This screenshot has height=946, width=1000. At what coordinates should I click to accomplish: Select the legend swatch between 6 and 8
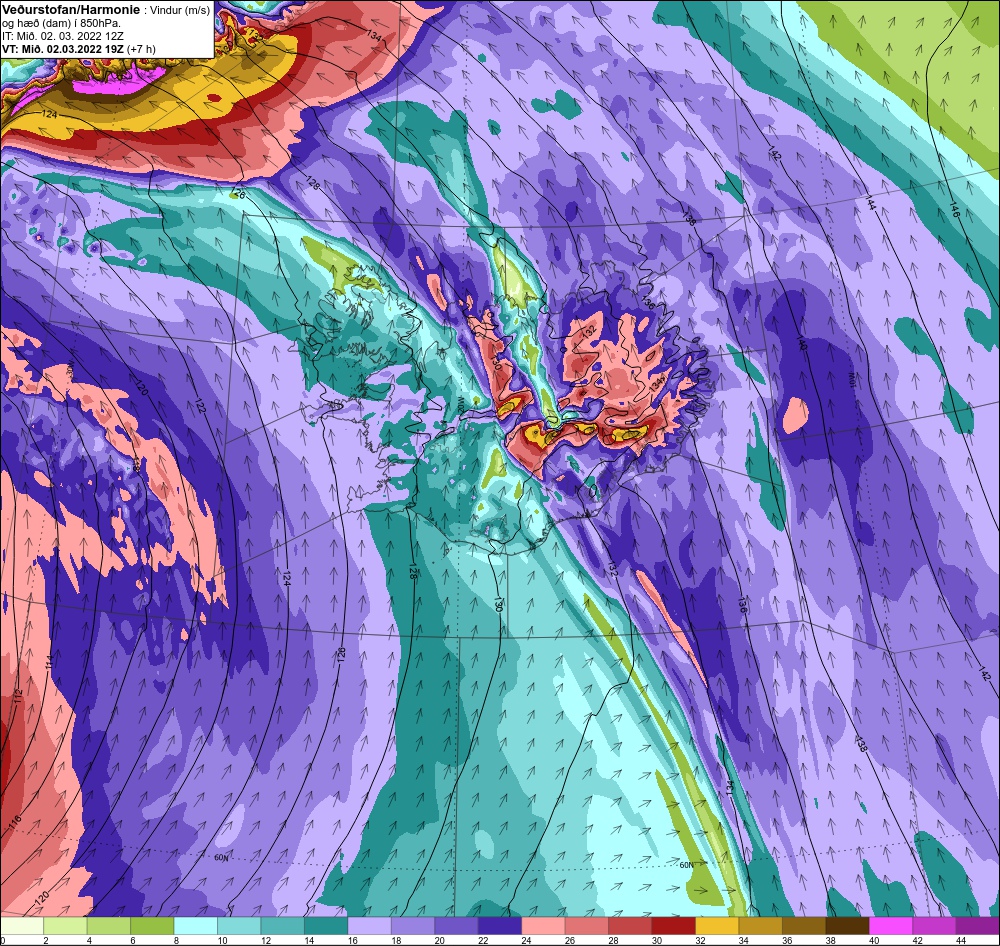click(x=152, y=926)
